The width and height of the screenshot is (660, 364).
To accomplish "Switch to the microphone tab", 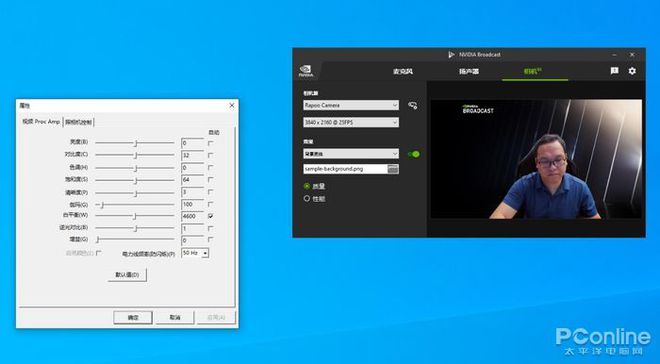I will click(403, 72).
